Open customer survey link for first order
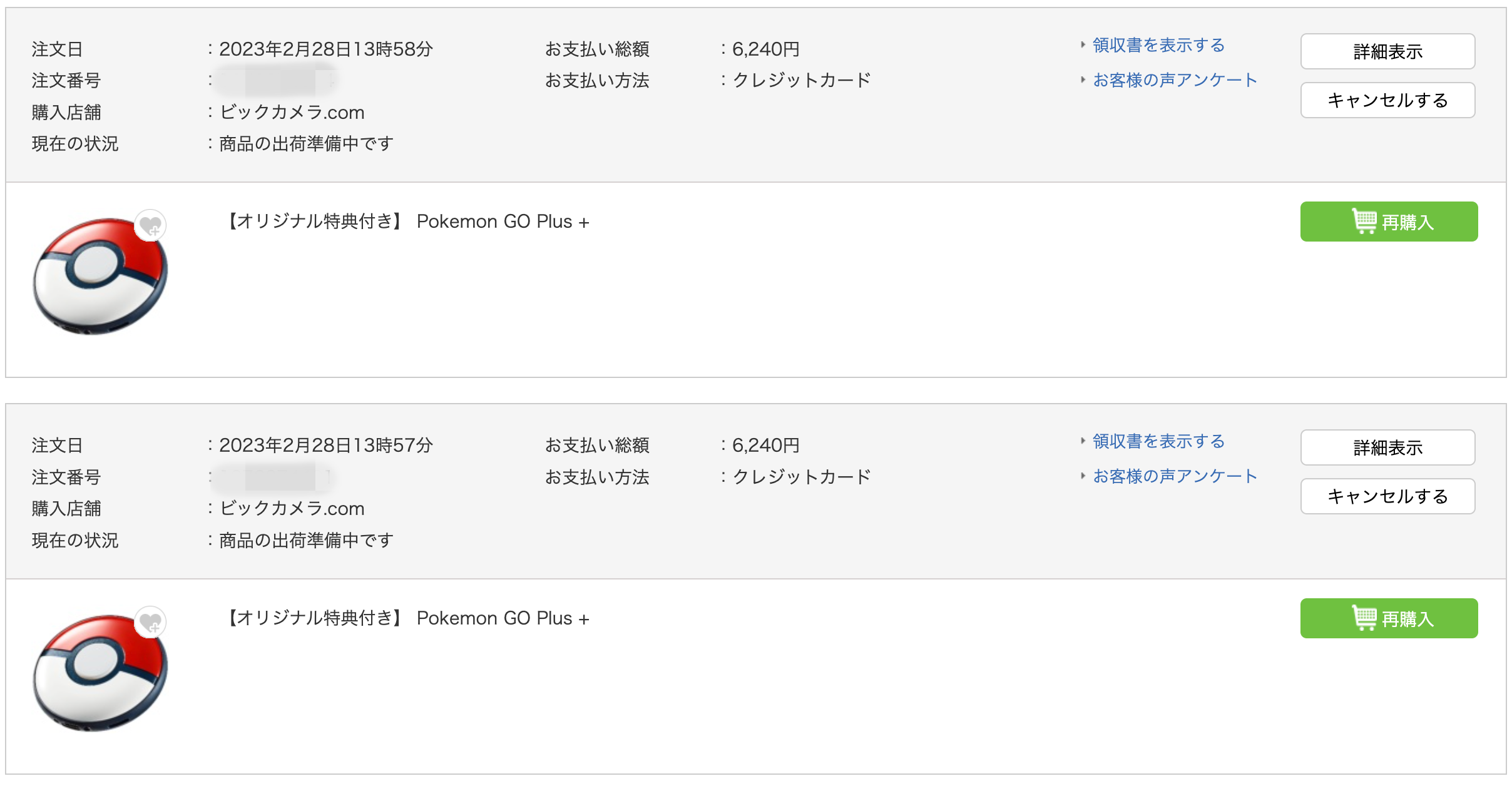 point(1175,80)
